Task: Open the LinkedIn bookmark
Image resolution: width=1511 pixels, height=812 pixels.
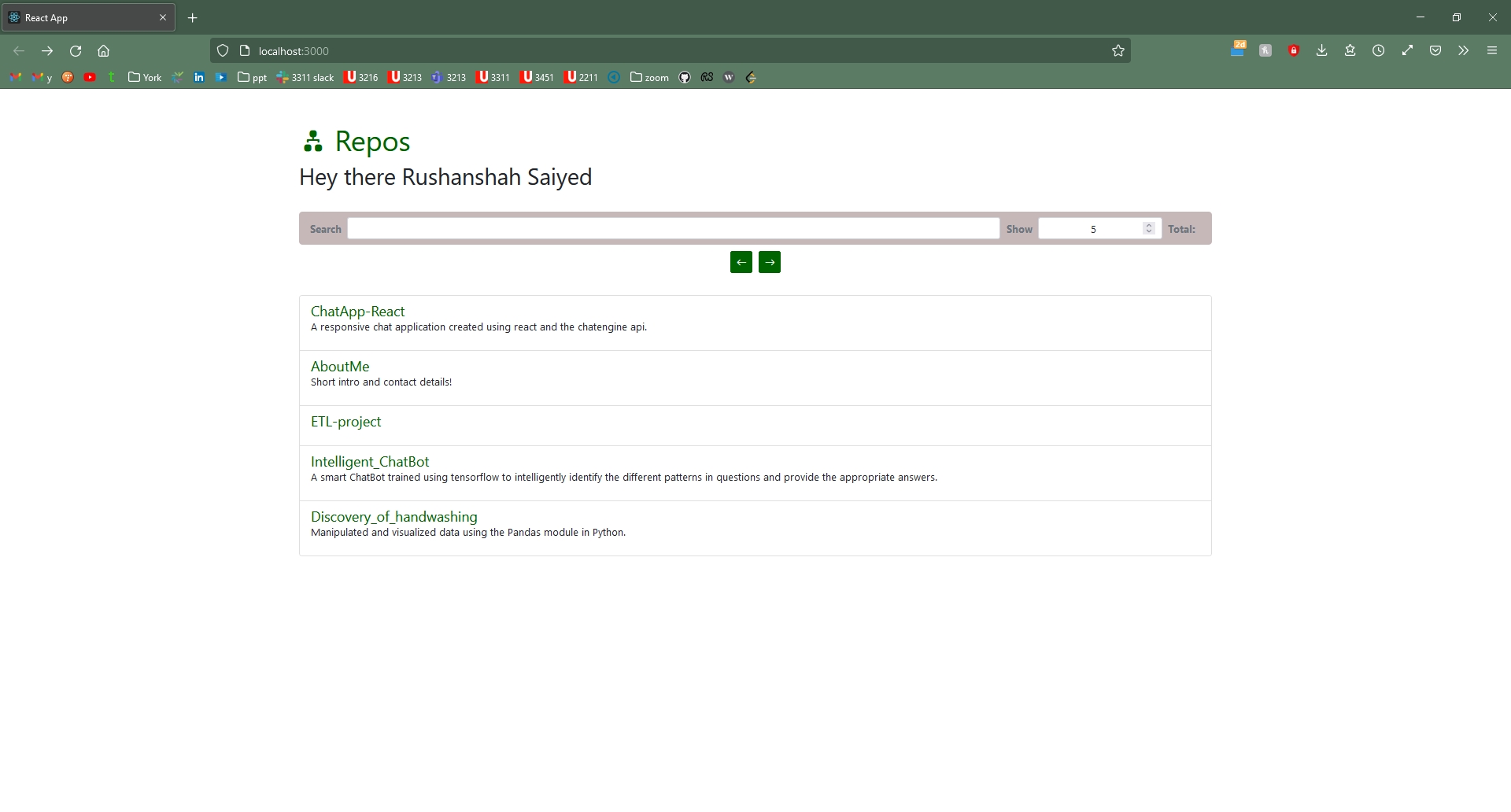Action: [198, 76]
